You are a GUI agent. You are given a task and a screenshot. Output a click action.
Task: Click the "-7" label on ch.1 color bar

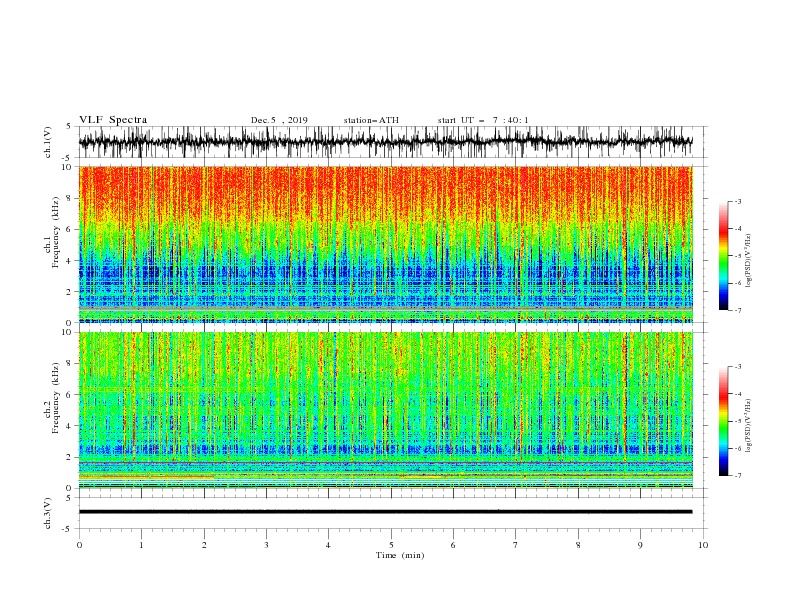(737, 310)
